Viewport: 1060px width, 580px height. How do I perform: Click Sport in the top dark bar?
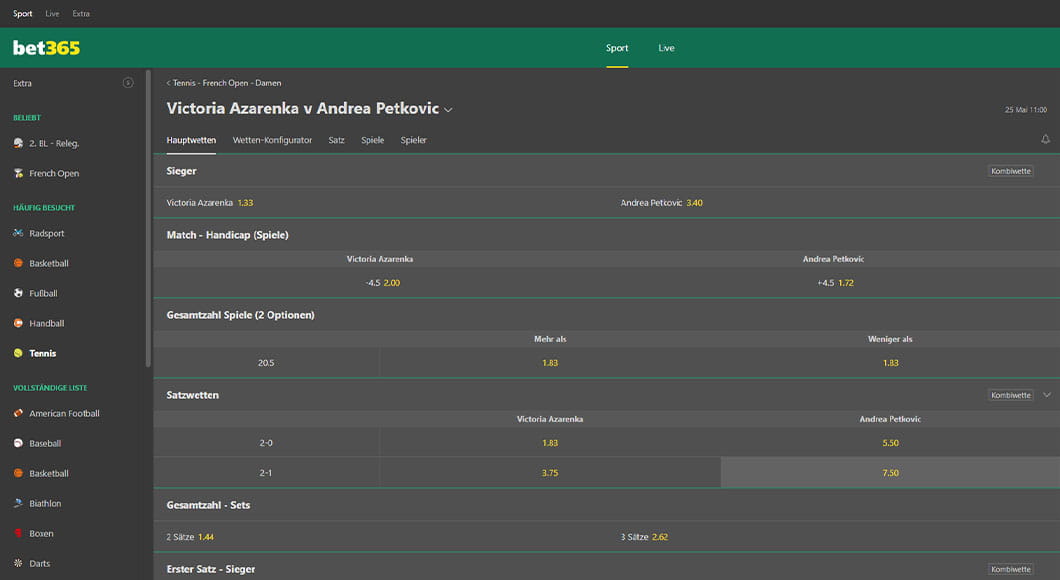click(x=22, y=14)
